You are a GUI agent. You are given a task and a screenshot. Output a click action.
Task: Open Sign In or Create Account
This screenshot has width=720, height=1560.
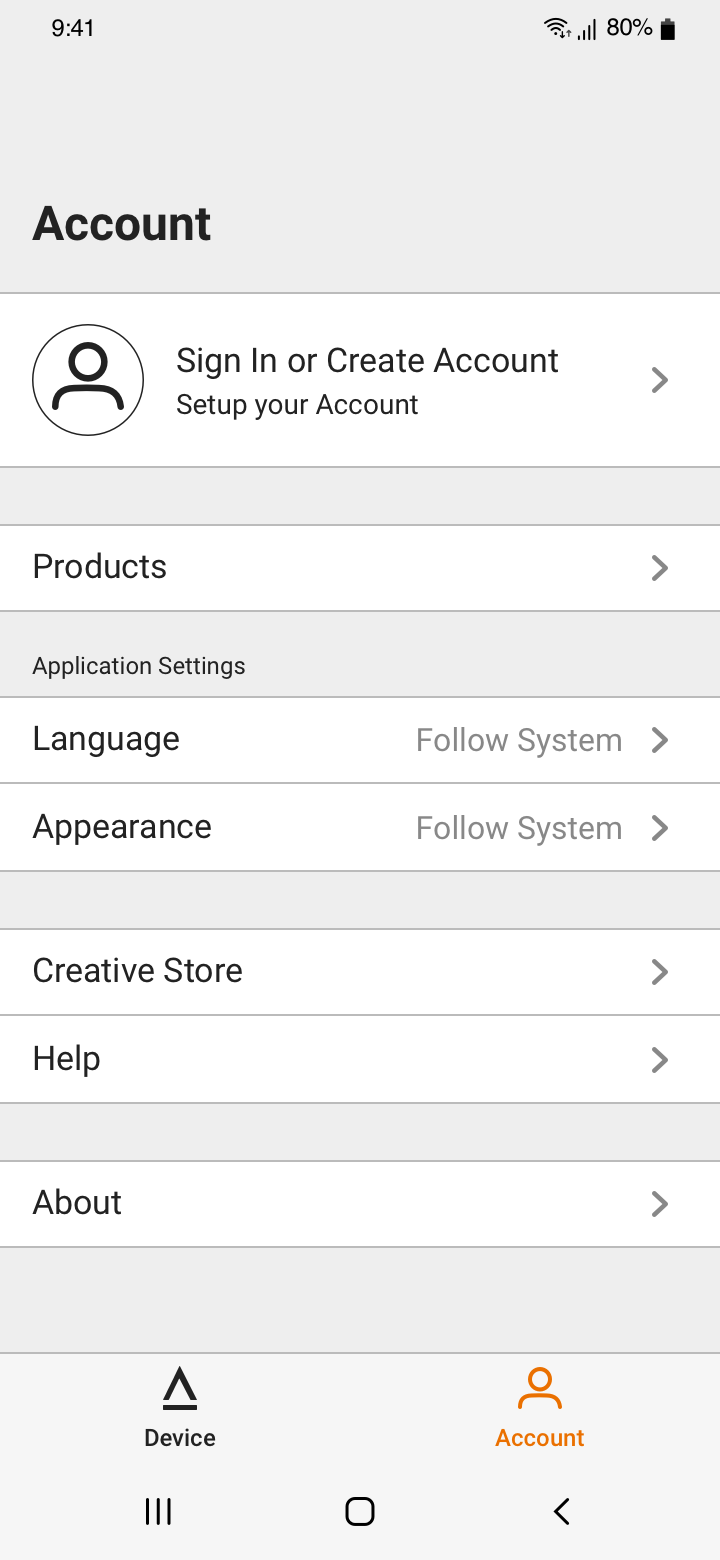click(x=360, y=380)
